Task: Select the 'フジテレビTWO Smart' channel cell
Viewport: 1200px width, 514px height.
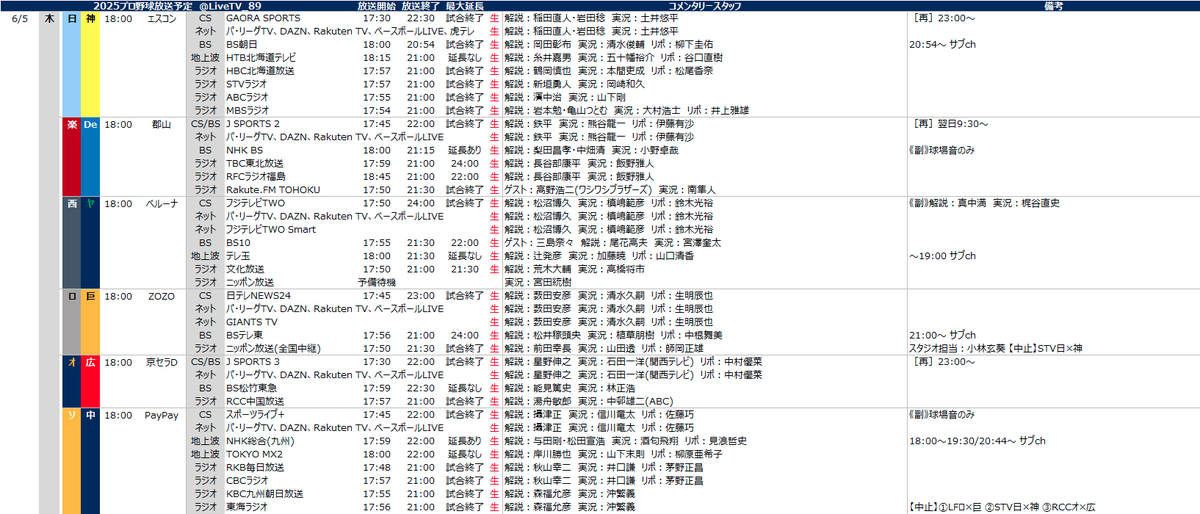Action: [x=269, y=228]
